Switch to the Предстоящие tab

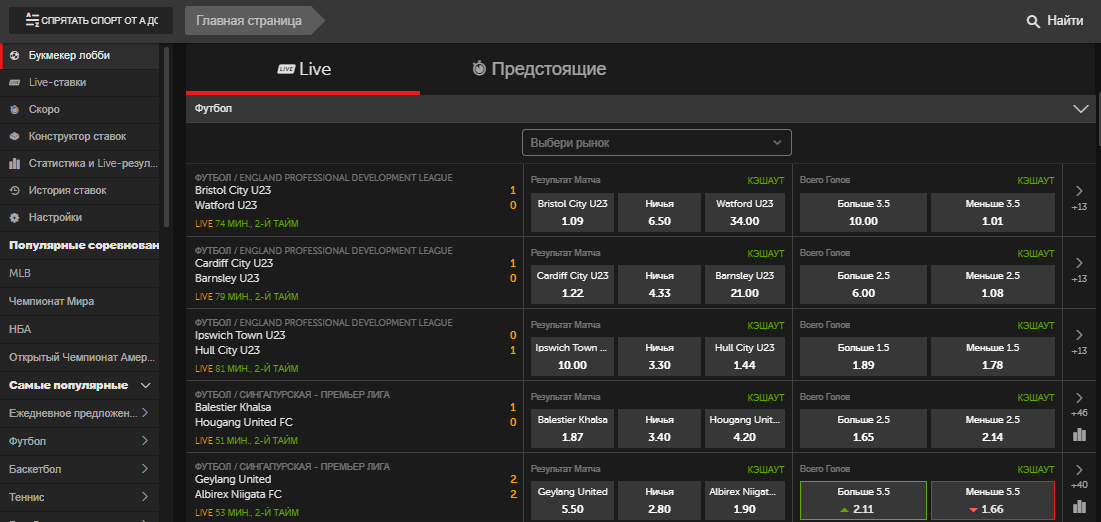click(538, 69)
